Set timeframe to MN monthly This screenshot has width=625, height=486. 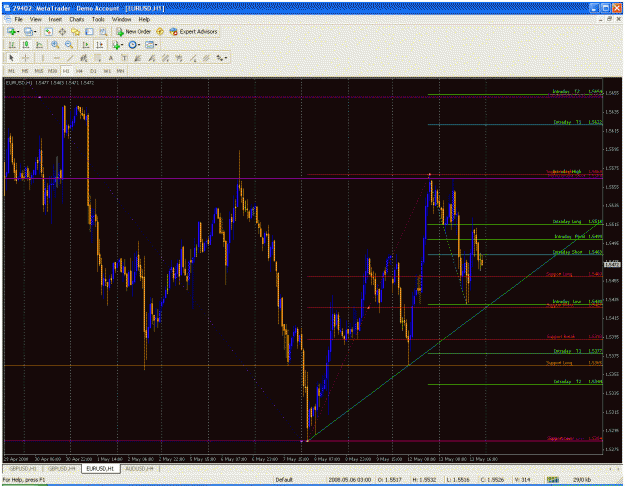tap(120, 71)
